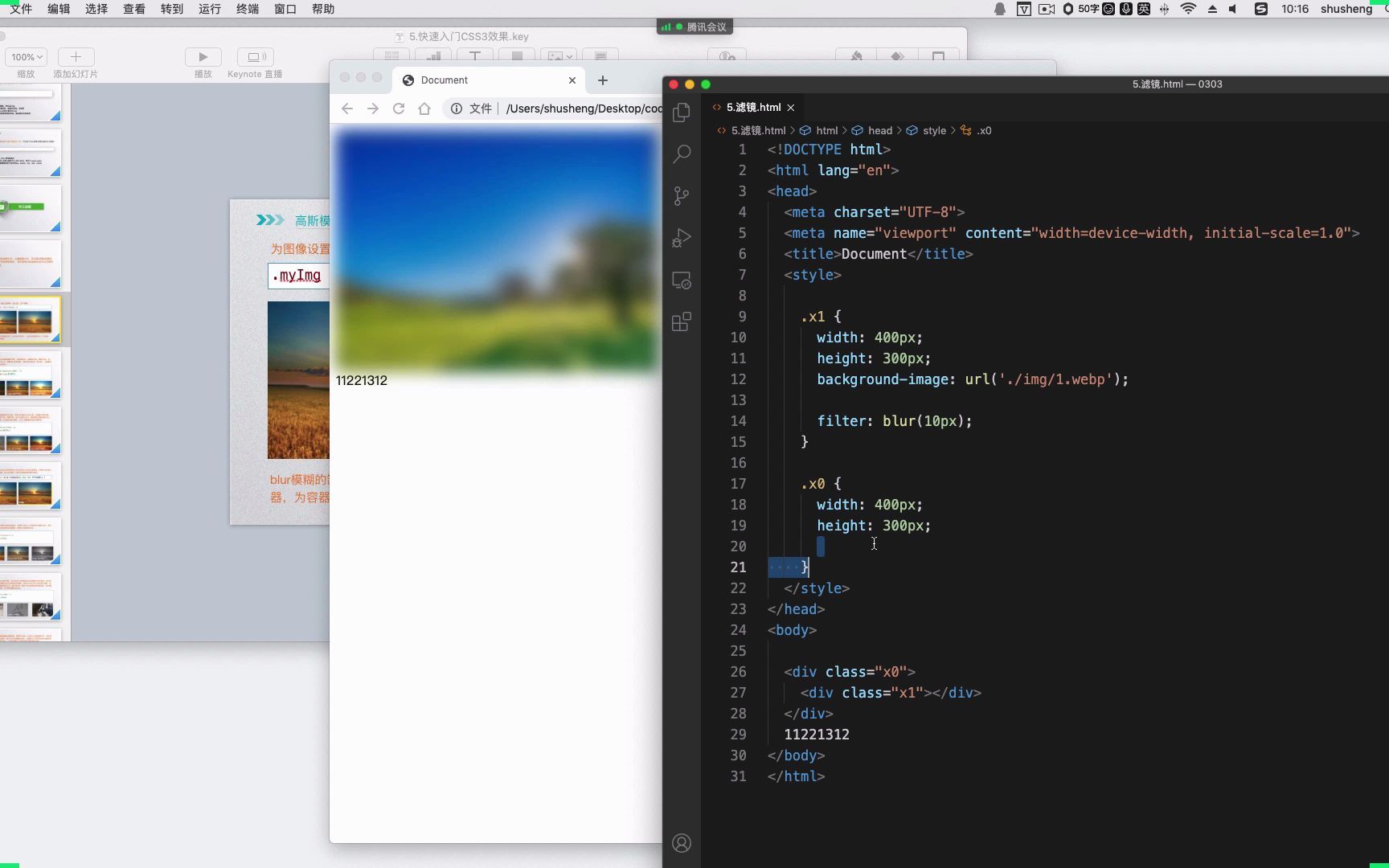Screen dimensions: 1389x868
Task: Click the Keynote Chart toolbar button
Action: (433, 55)
